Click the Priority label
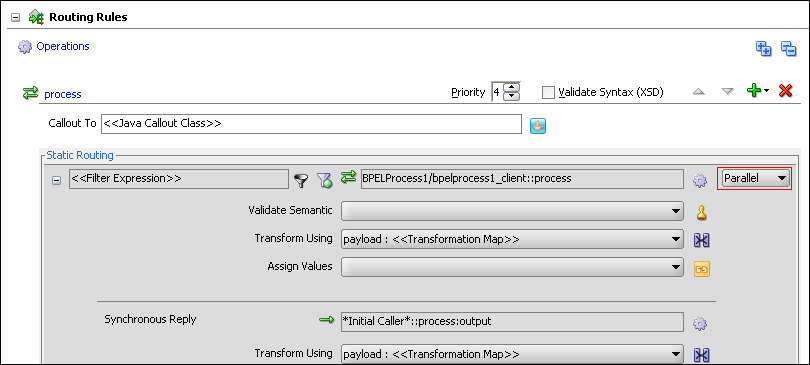Screen dimensions: 810x365 pyautogui.click(x=468, y=92)
